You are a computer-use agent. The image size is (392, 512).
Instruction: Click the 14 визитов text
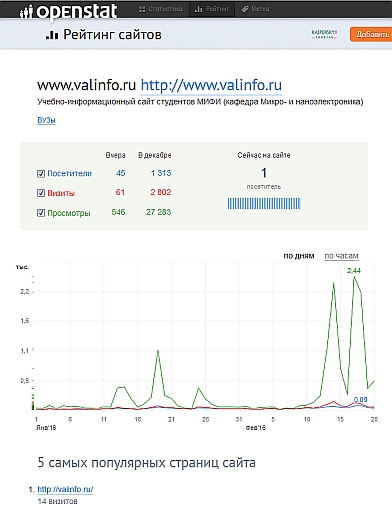coord(58,501)
